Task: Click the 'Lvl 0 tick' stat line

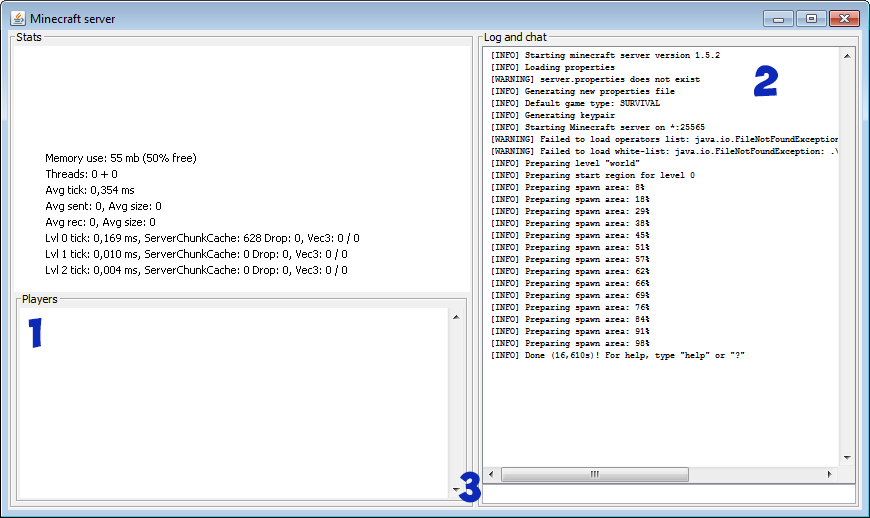Action: tap(203, 238)
